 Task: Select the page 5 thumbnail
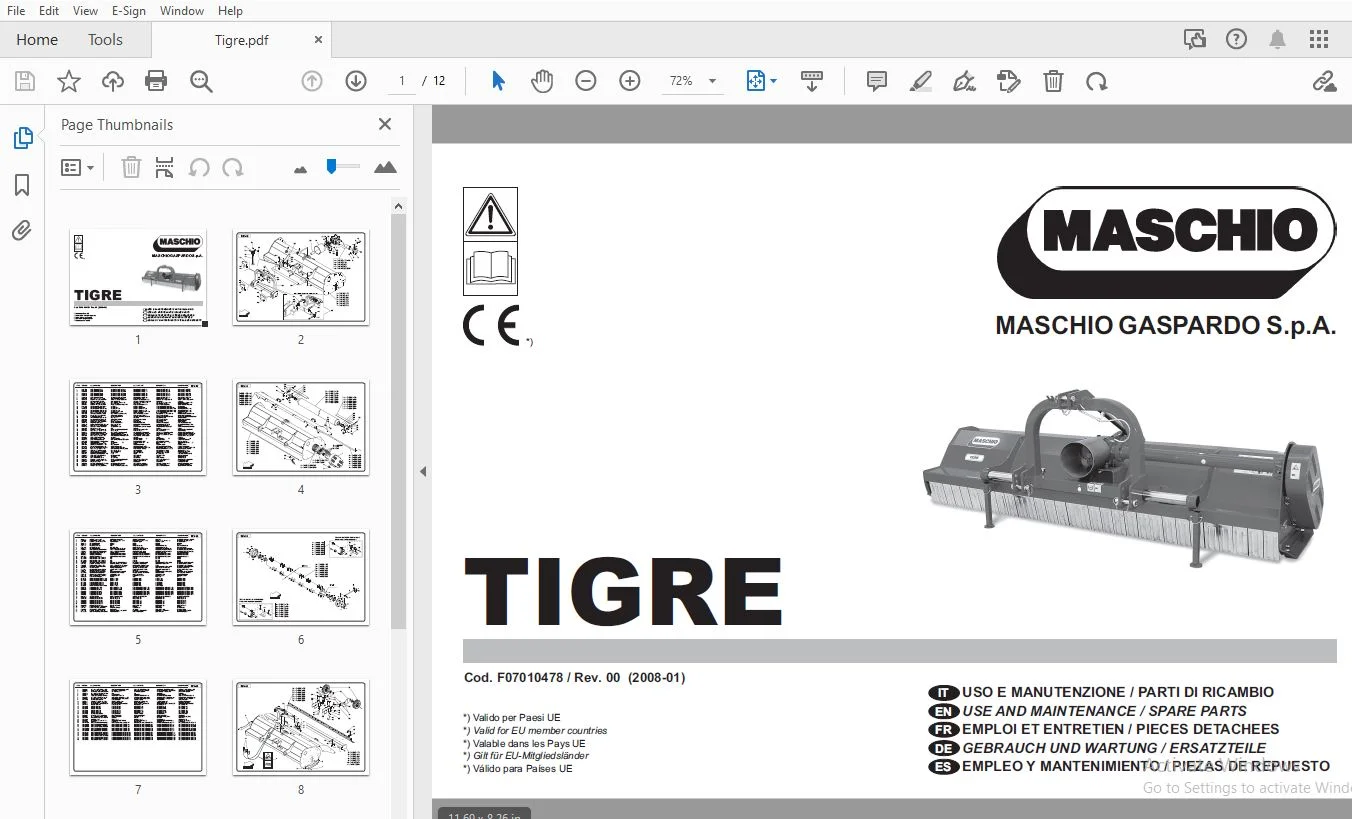(138, 577)
